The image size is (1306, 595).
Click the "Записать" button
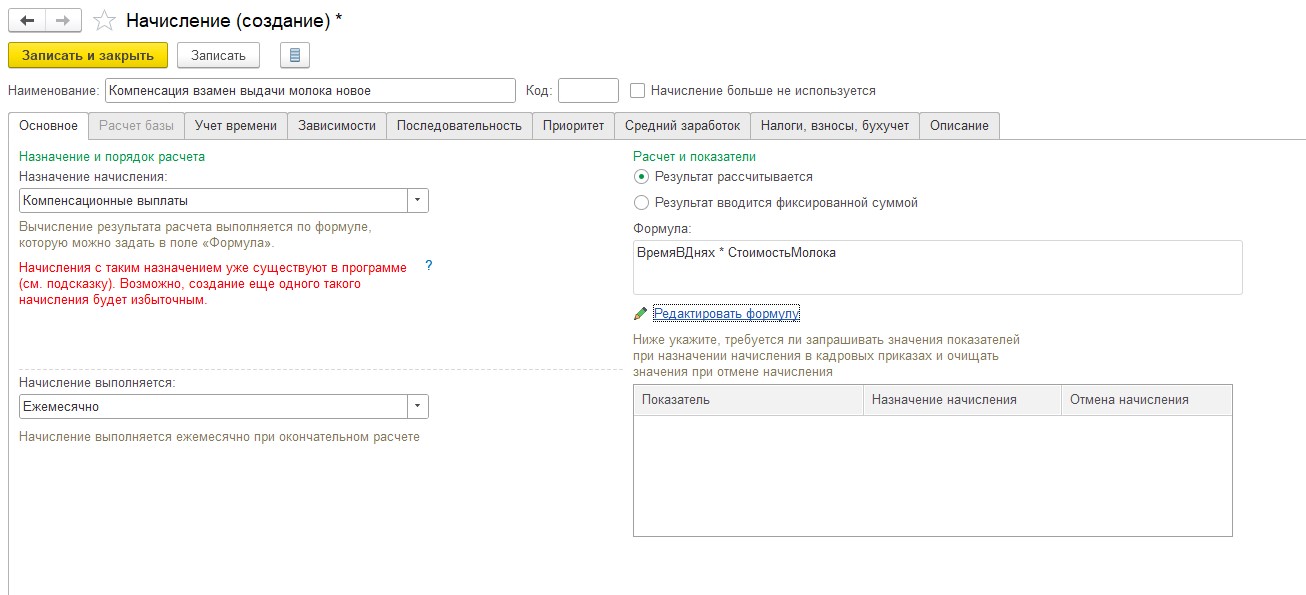[218, 55]
